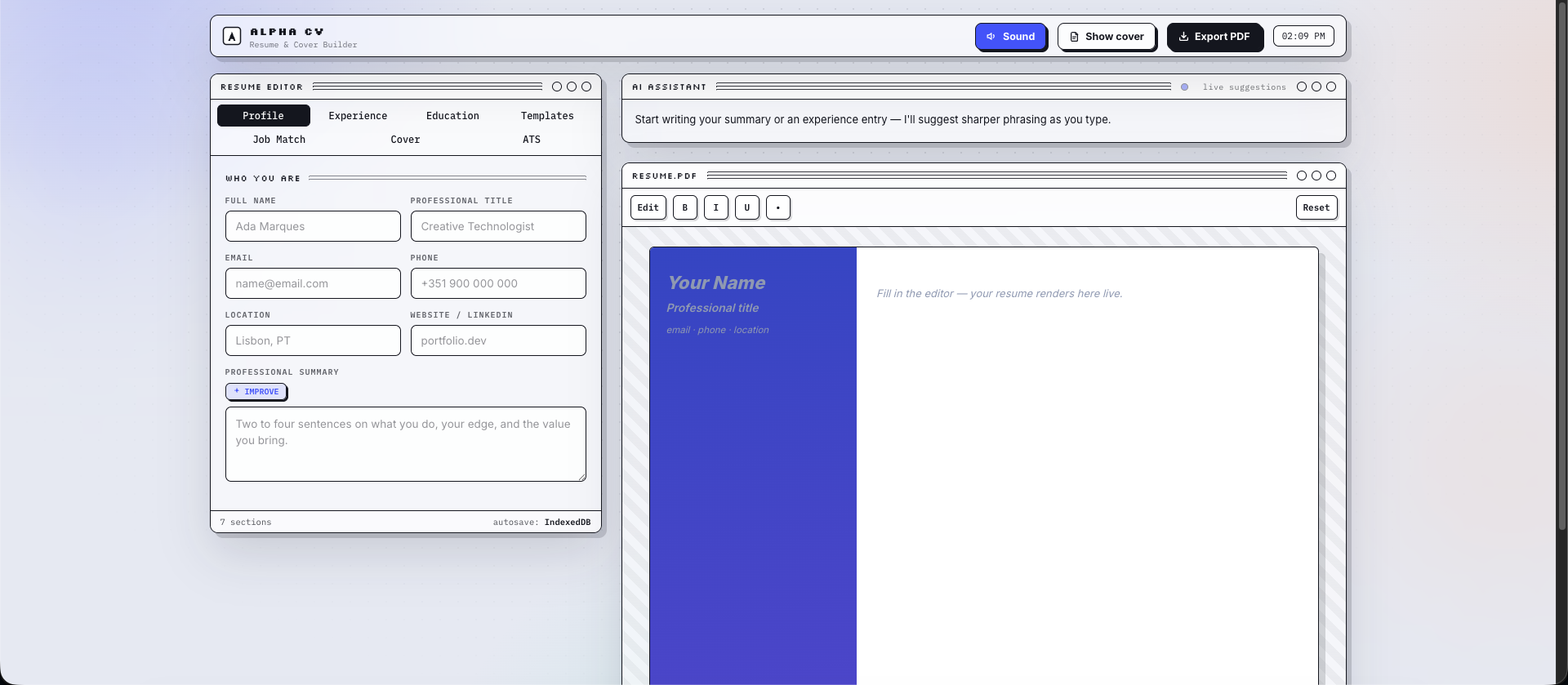Select the Phone input field
The width and height of the screenshot is (1568, 685).
pyautogui.click(x=498, y=283)
